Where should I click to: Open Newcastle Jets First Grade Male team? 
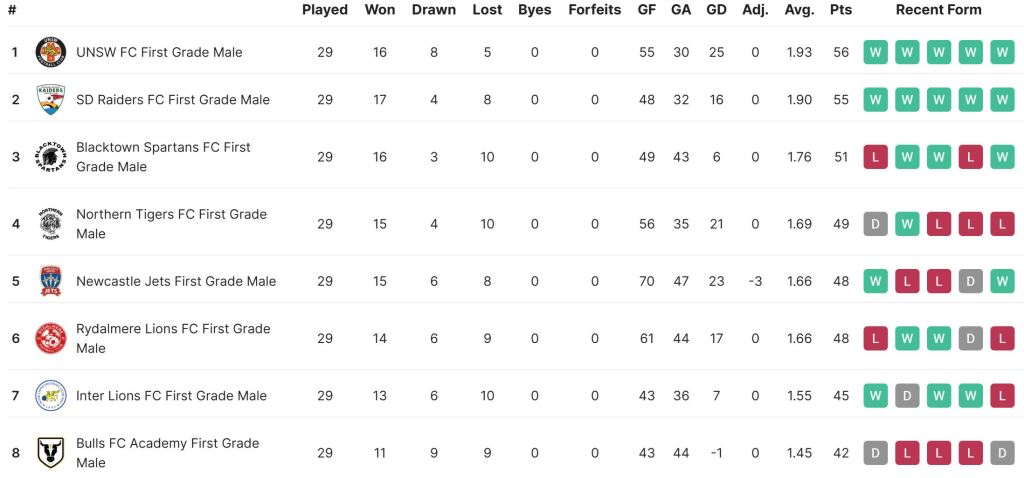[176, 281]
